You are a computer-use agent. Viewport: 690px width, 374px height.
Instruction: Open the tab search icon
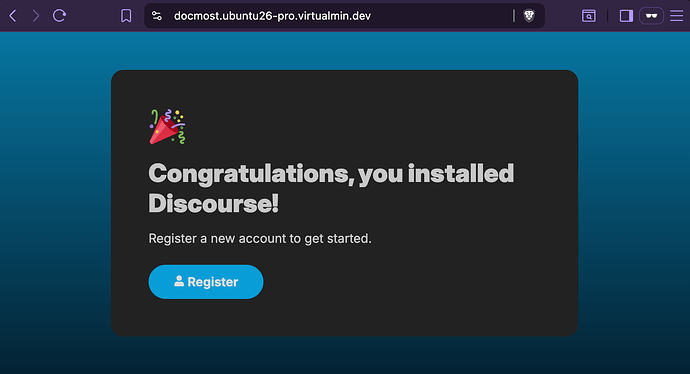[x=588, y=16]
